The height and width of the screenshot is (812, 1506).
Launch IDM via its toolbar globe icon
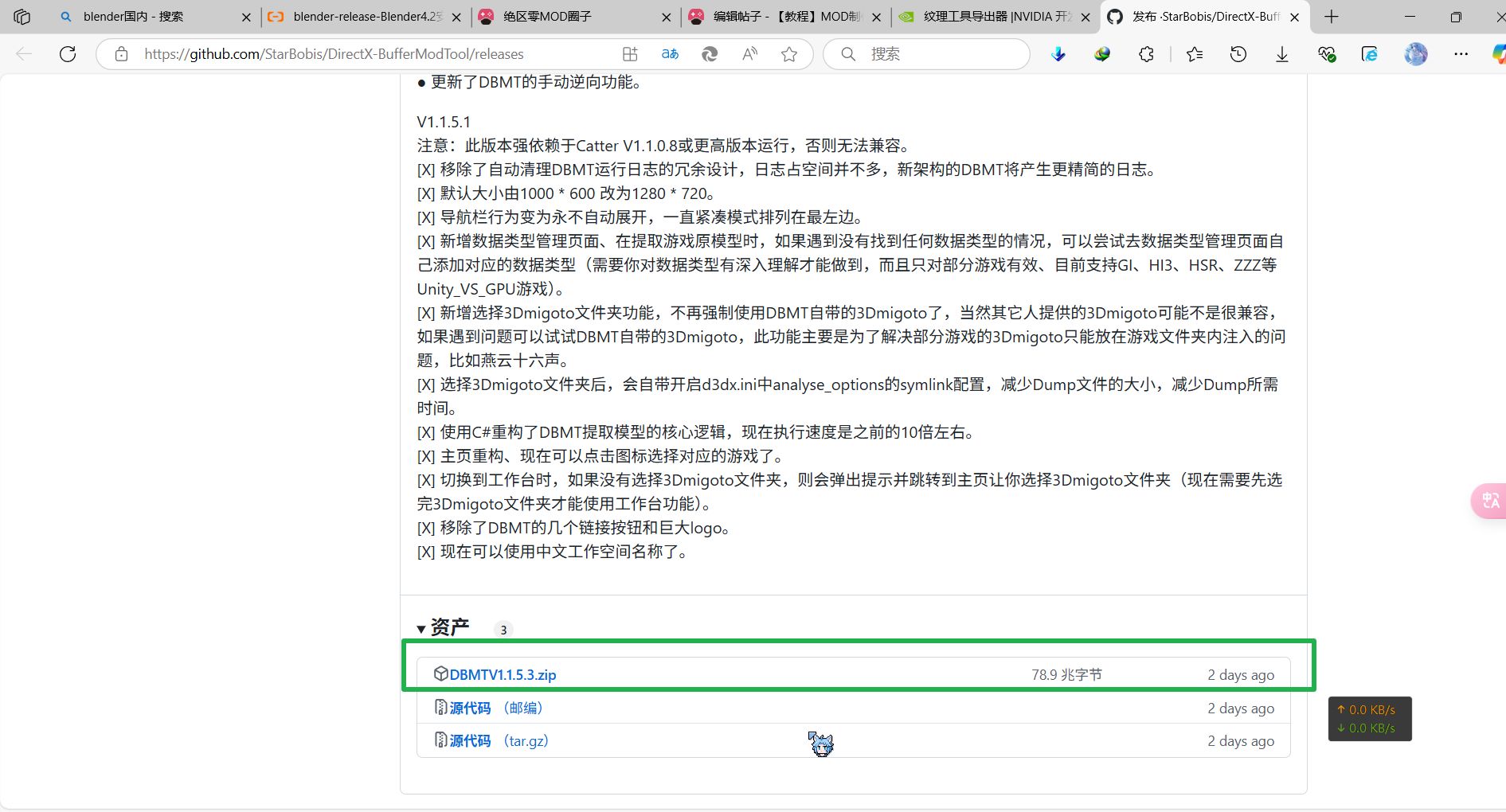tap(1102, 54)
